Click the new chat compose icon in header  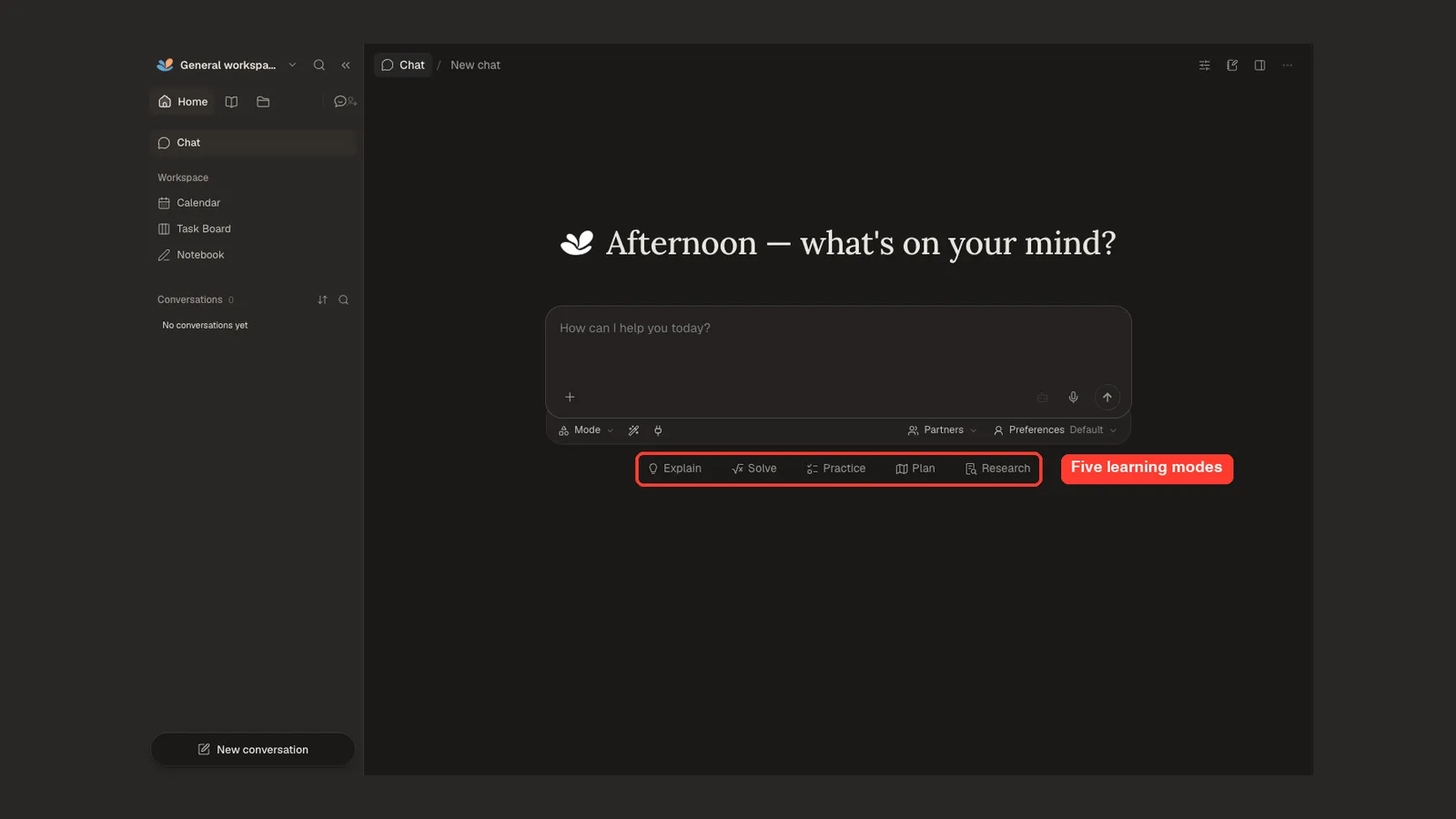[x=1232, y=66]
